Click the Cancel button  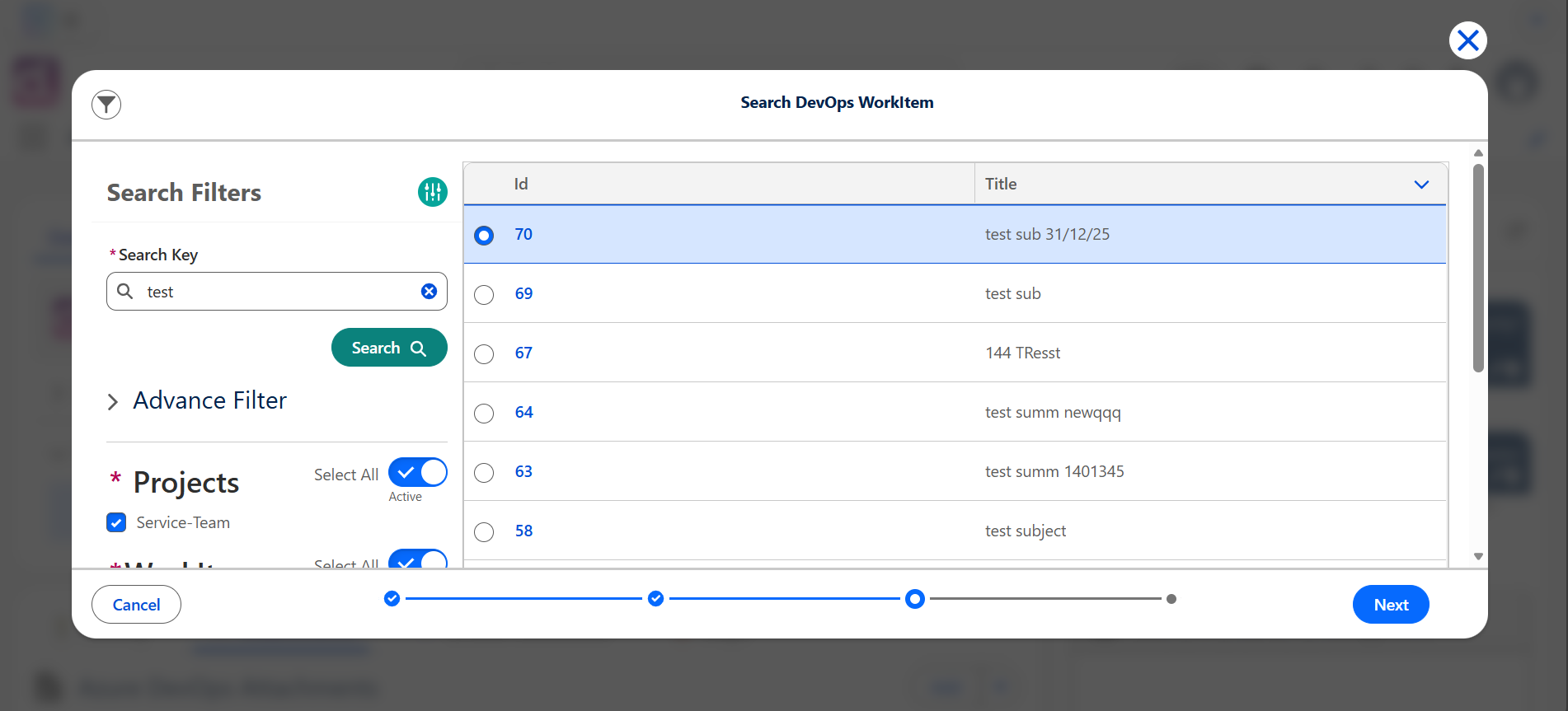[x=136, y=605]
